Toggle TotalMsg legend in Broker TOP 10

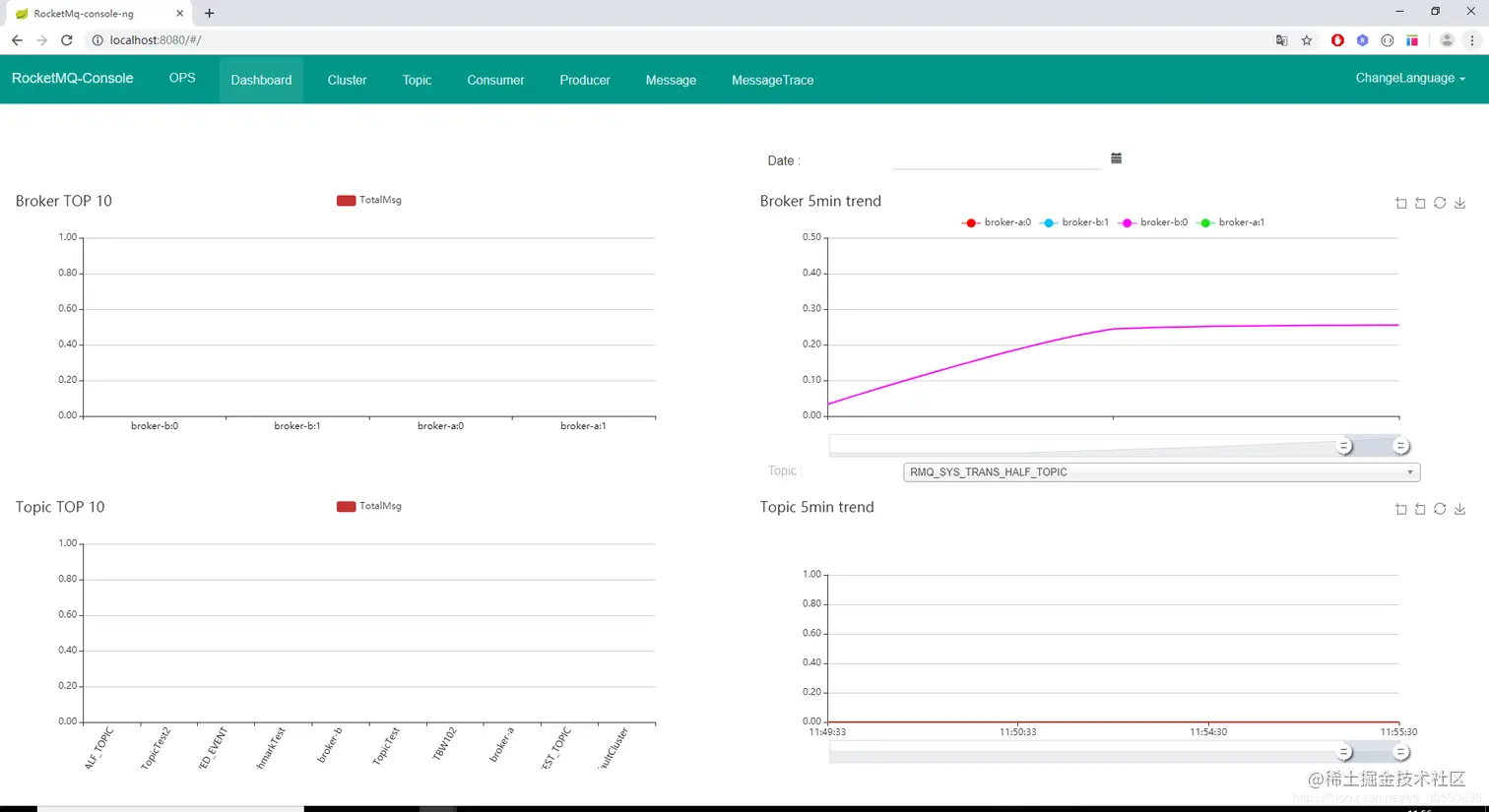(x=369, y=200)
